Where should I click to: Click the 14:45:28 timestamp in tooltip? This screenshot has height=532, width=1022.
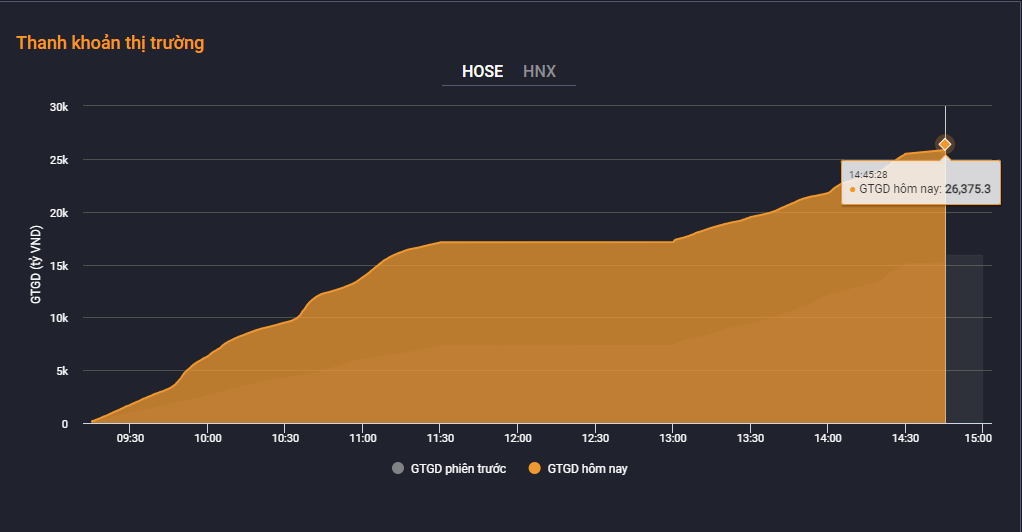(x=870, y=174)
